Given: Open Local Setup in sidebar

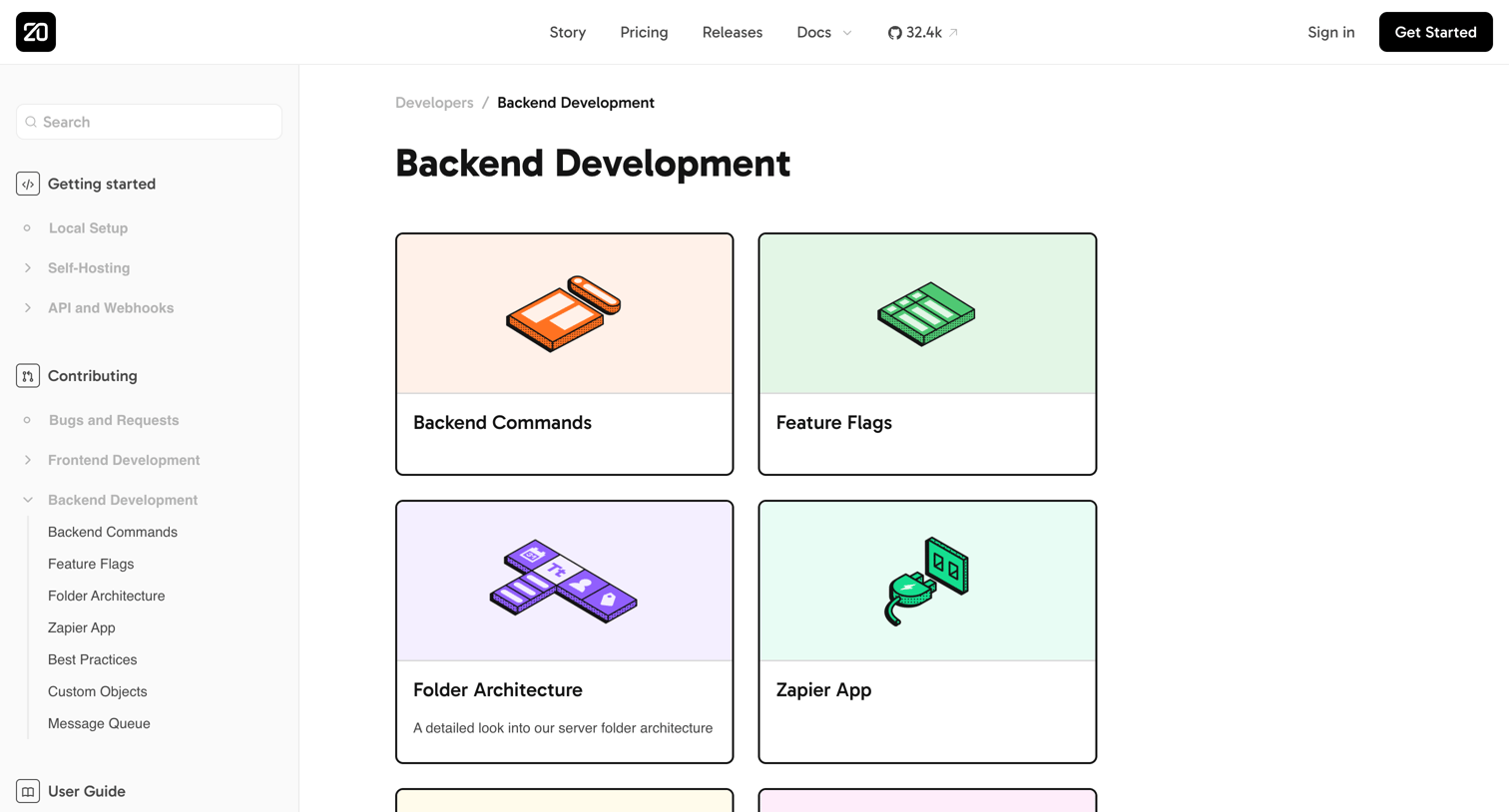Looking at the screenshot, I should pos(88,228).
